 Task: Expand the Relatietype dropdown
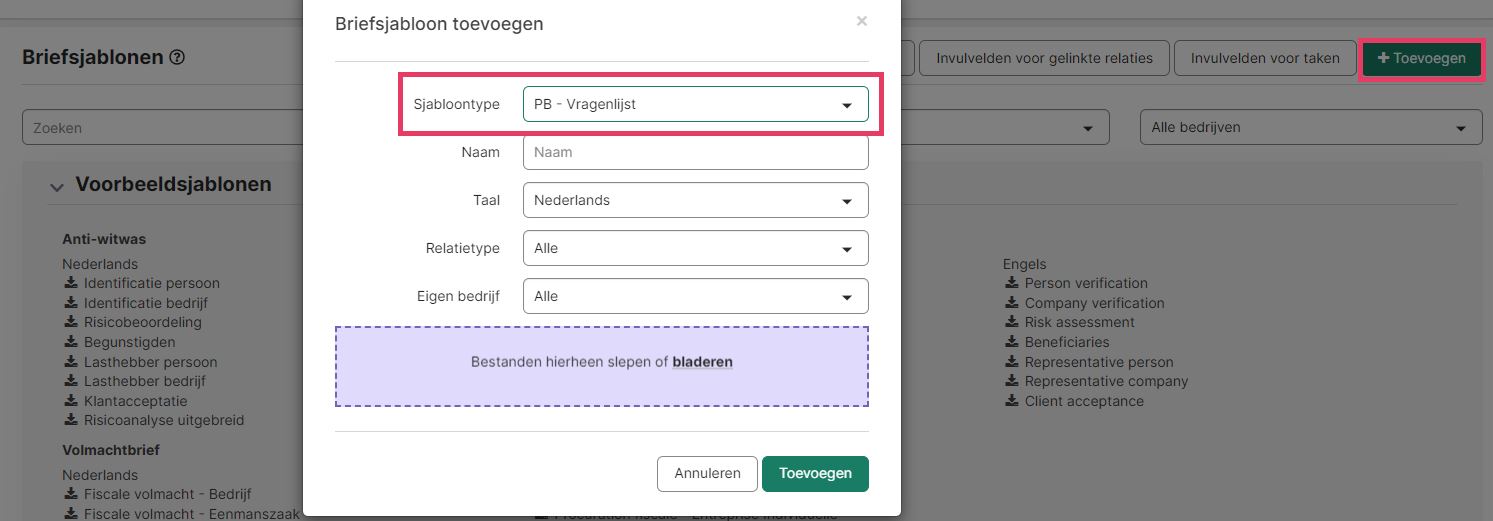695,248
